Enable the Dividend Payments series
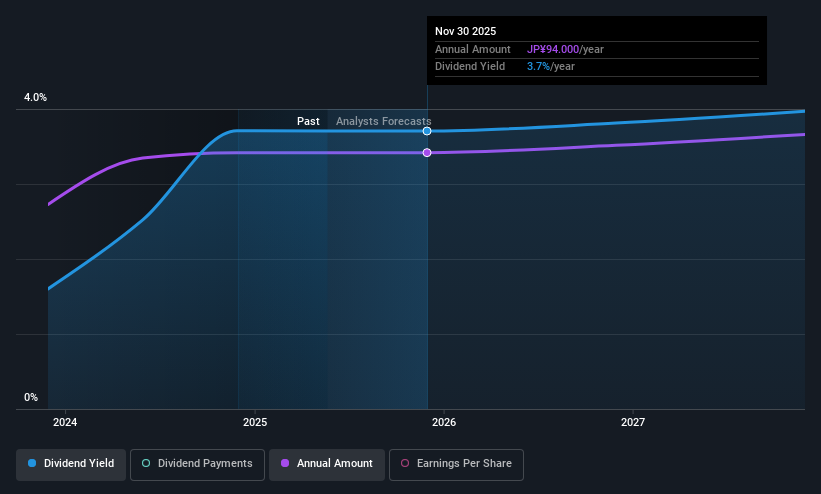The image size is (821, 494). 197,465
